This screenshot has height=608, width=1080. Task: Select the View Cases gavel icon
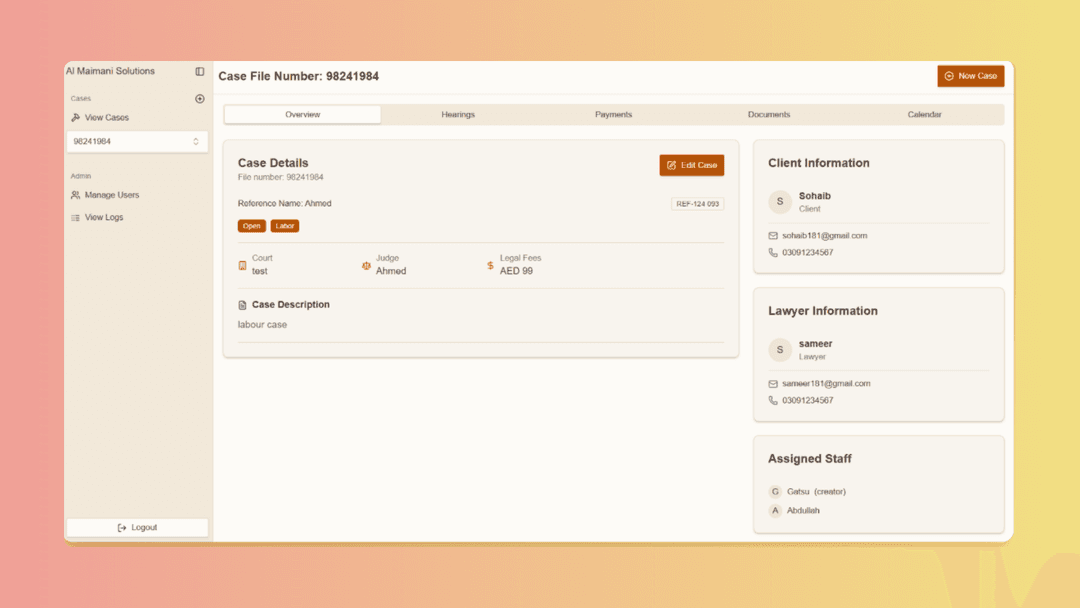point(74,117)
